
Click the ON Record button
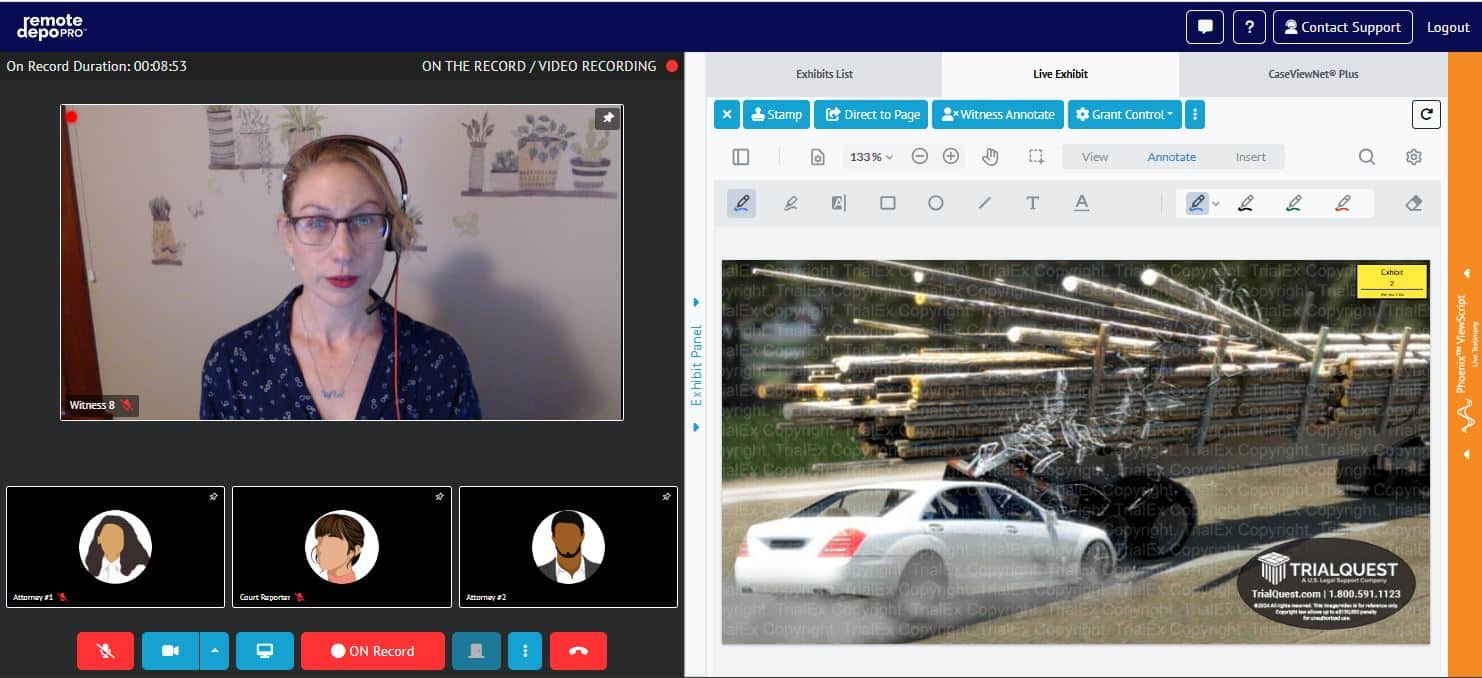click(372, 651)
